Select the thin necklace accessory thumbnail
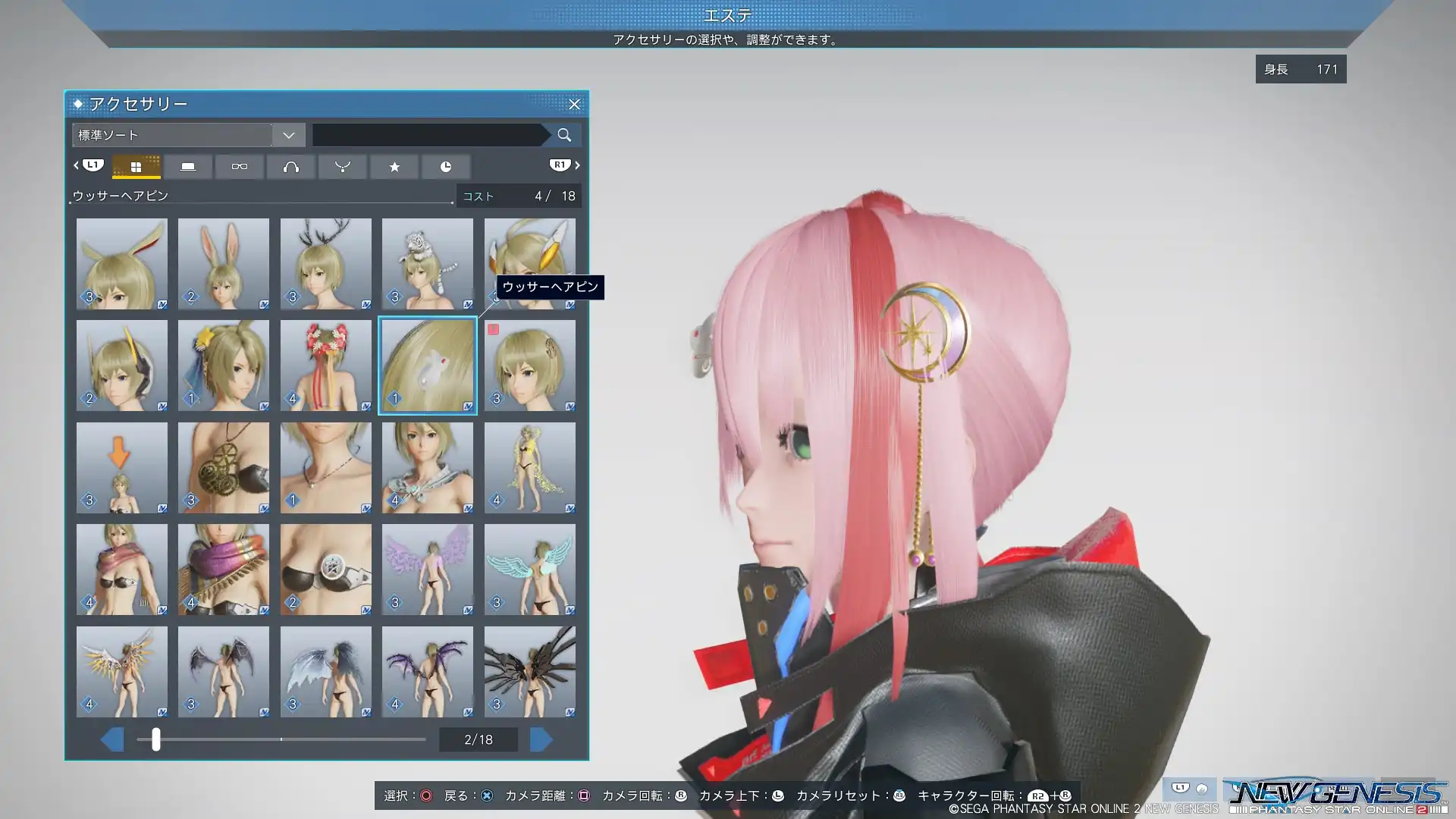 pos(326,468)
